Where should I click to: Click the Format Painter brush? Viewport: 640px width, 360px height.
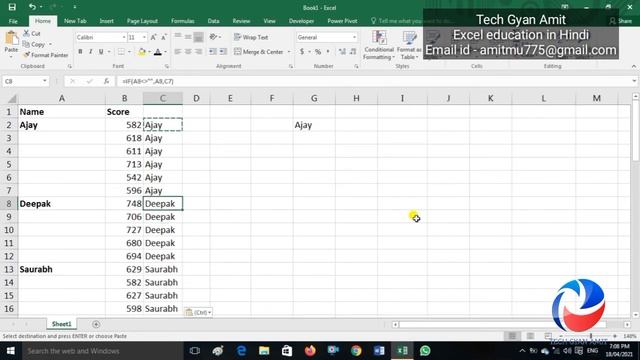click(26, 55)
